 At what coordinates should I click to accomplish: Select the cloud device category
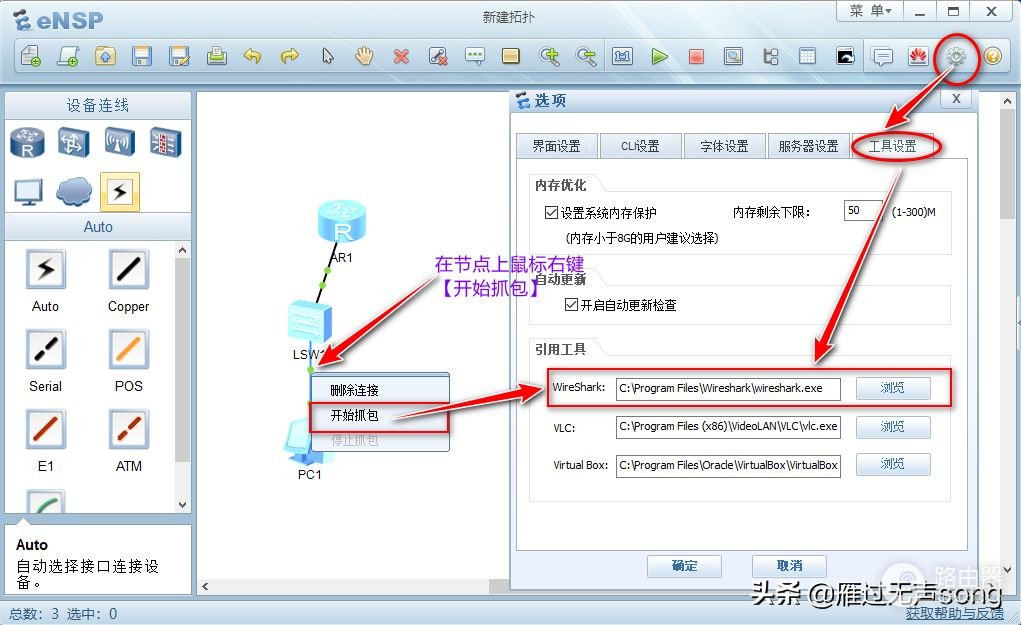[74, 191]
